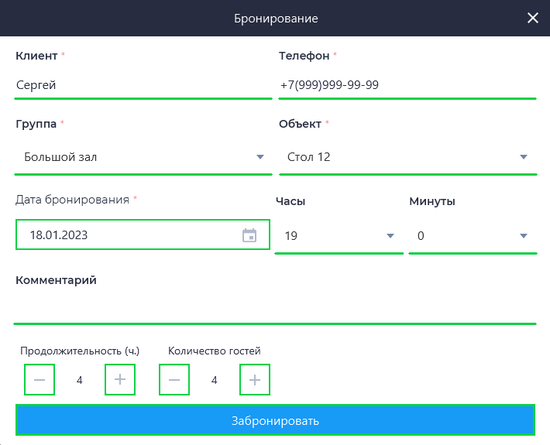
Task: Expand the Группа dropdown arrow
Action: tap(260, 157)
